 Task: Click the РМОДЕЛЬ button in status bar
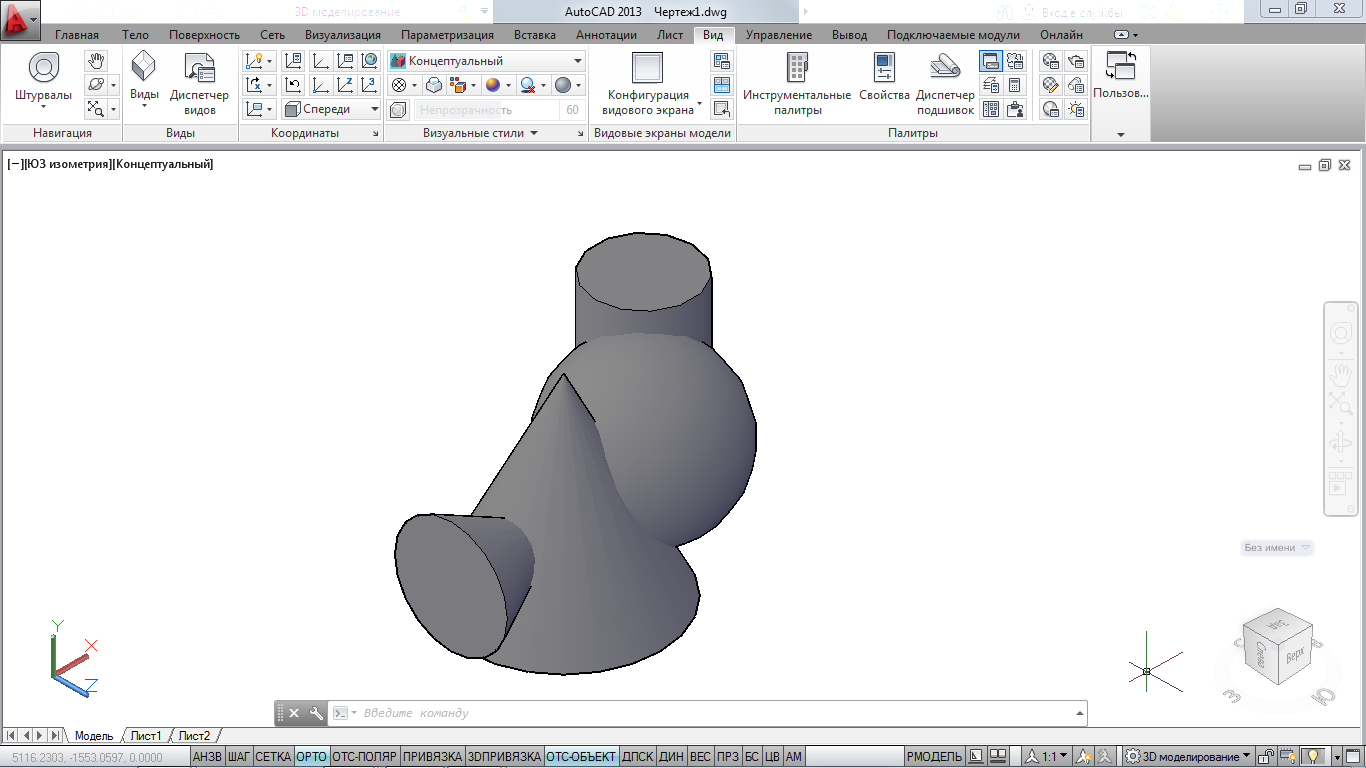point(934,757)
